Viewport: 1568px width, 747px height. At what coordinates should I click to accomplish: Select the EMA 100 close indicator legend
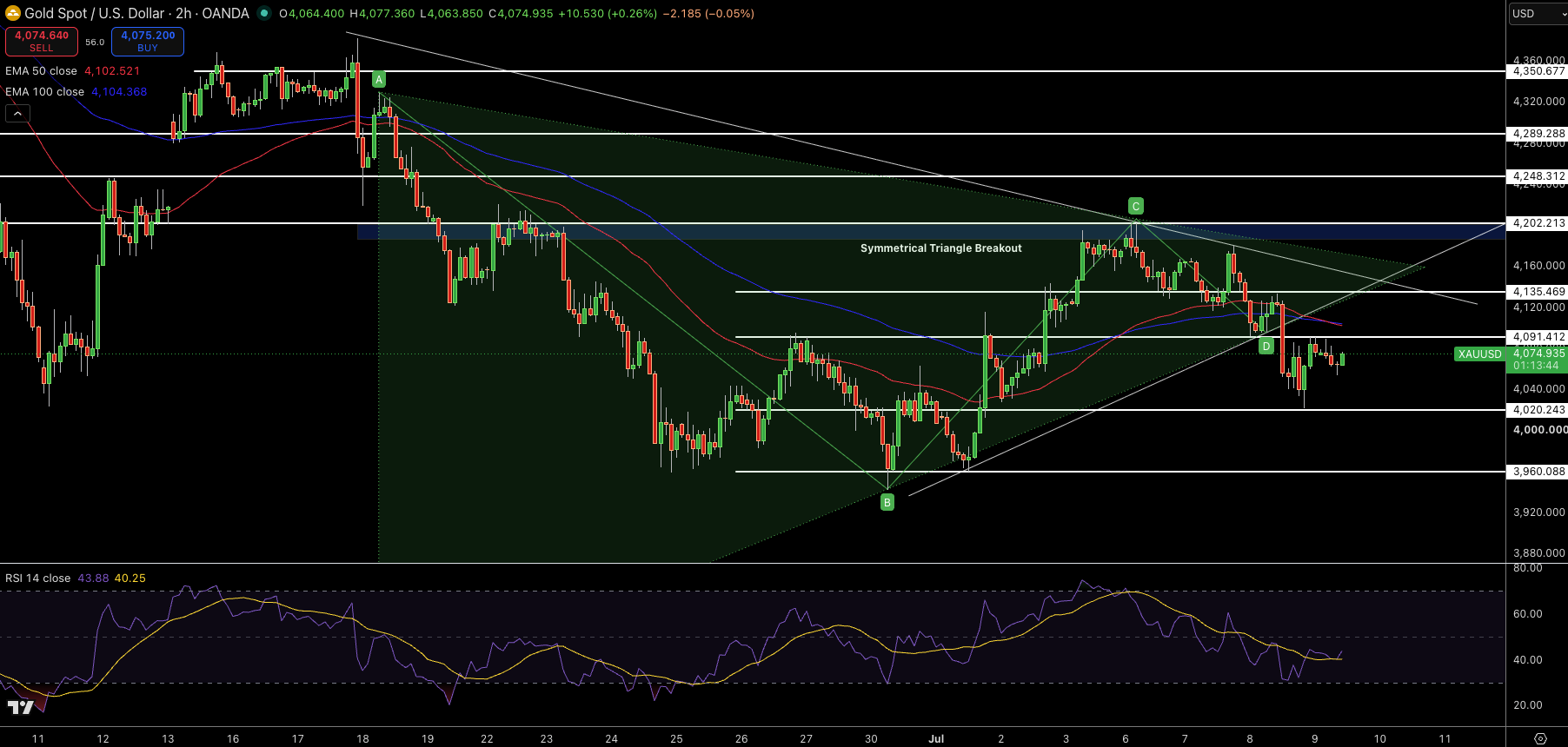pyautogui.click(x=44, y=92)
